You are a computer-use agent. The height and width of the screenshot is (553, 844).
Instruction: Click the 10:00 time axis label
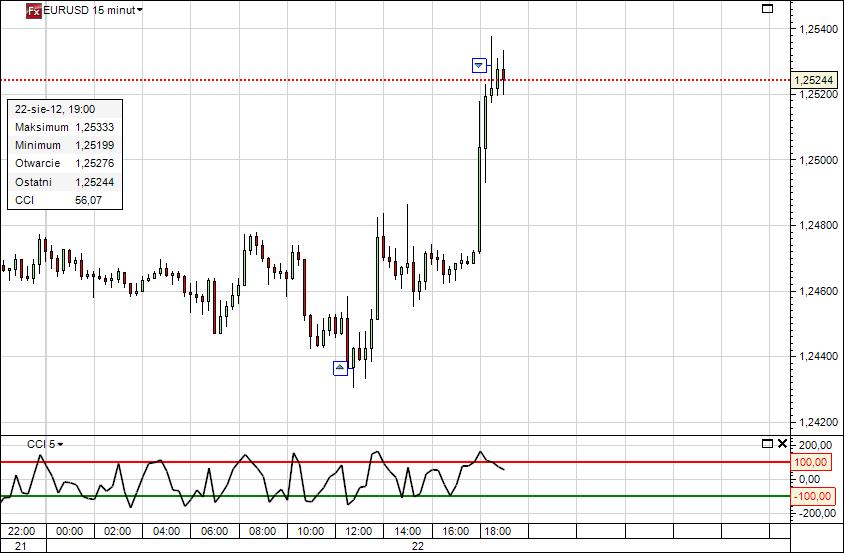tap(311, 531)
